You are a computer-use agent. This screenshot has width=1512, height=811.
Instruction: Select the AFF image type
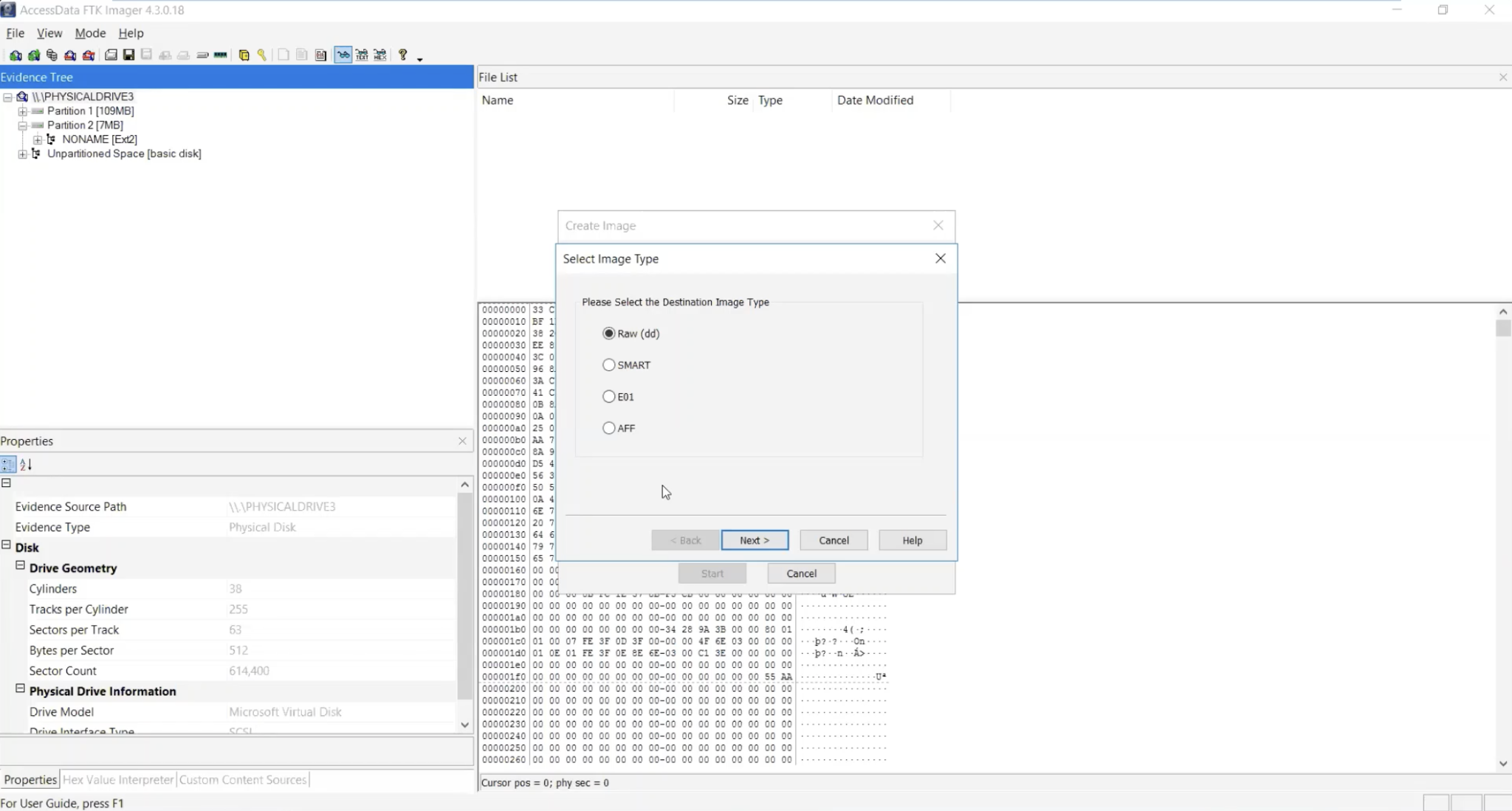608,427
